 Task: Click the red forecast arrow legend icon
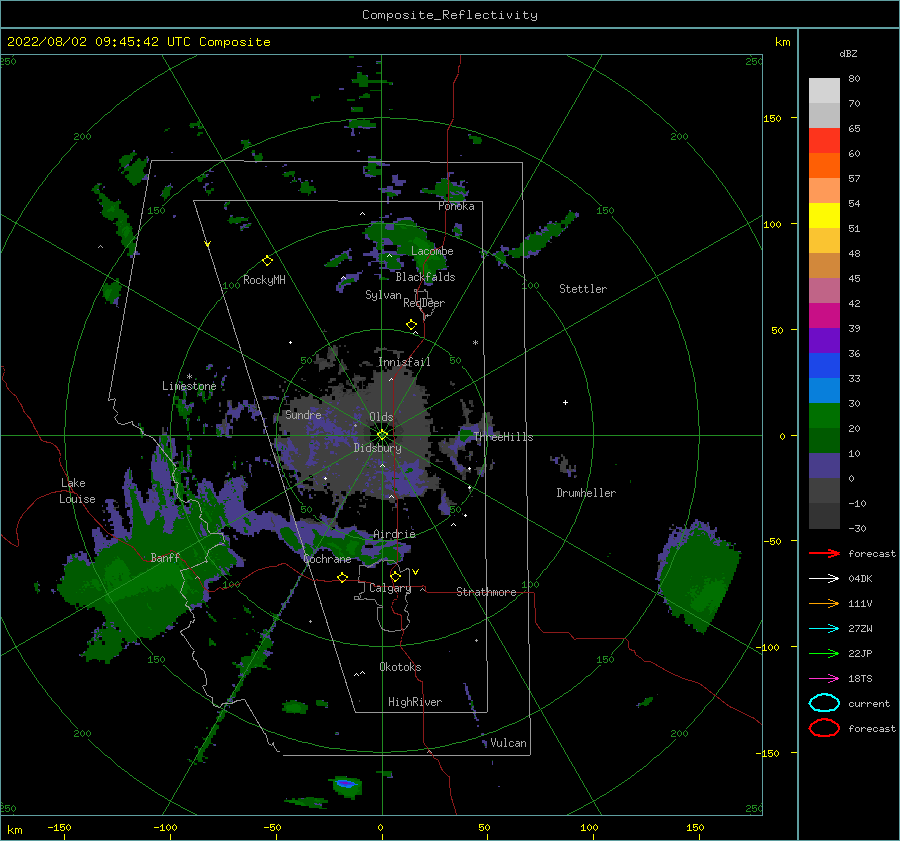[824, 553]
